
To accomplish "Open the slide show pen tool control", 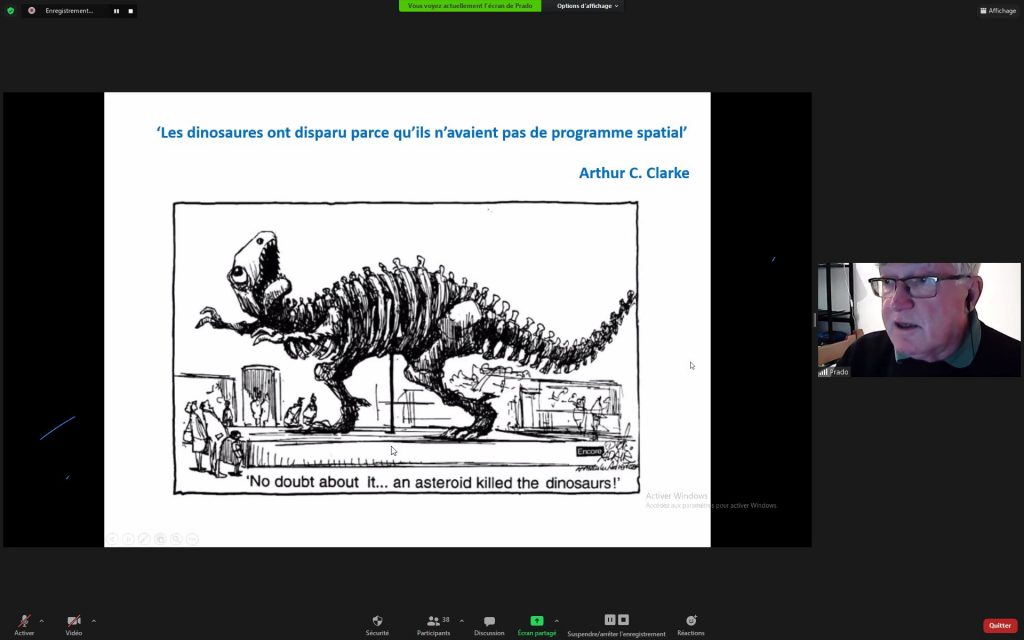I will coord(144,539).
